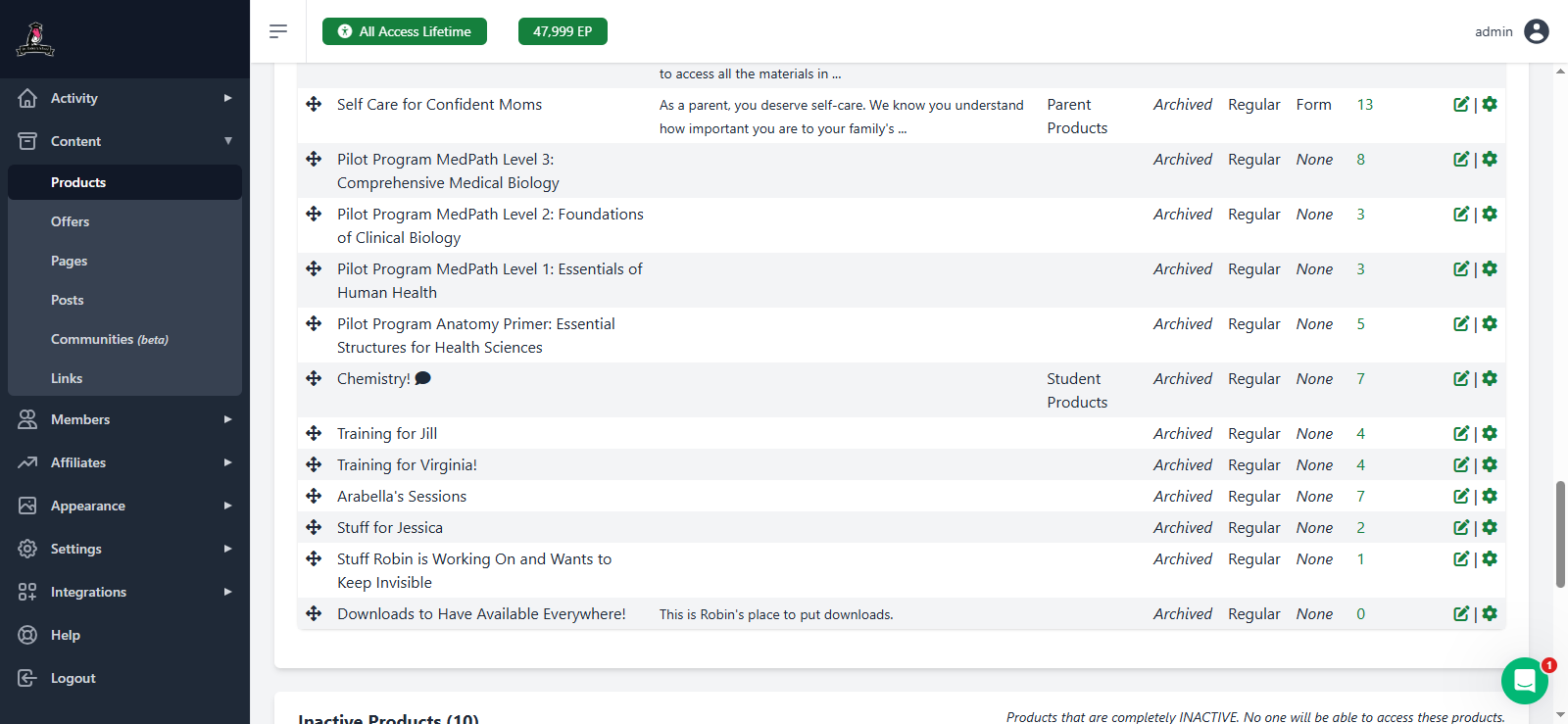
Task: Click the page vertical scrollbar thumb
Action: (1560, 534)
